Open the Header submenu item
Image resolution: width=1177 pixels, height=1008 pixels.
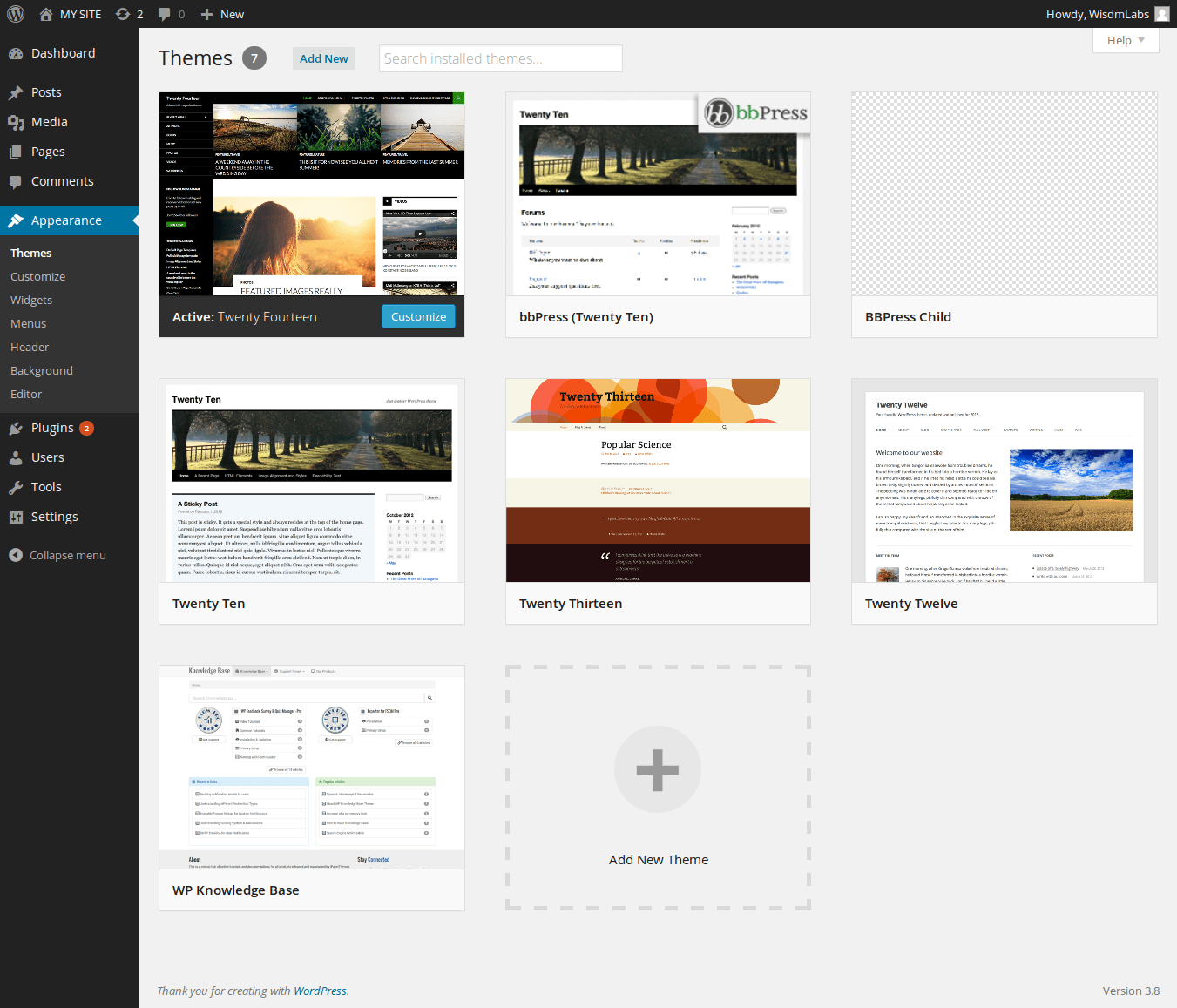pos(30,347)
